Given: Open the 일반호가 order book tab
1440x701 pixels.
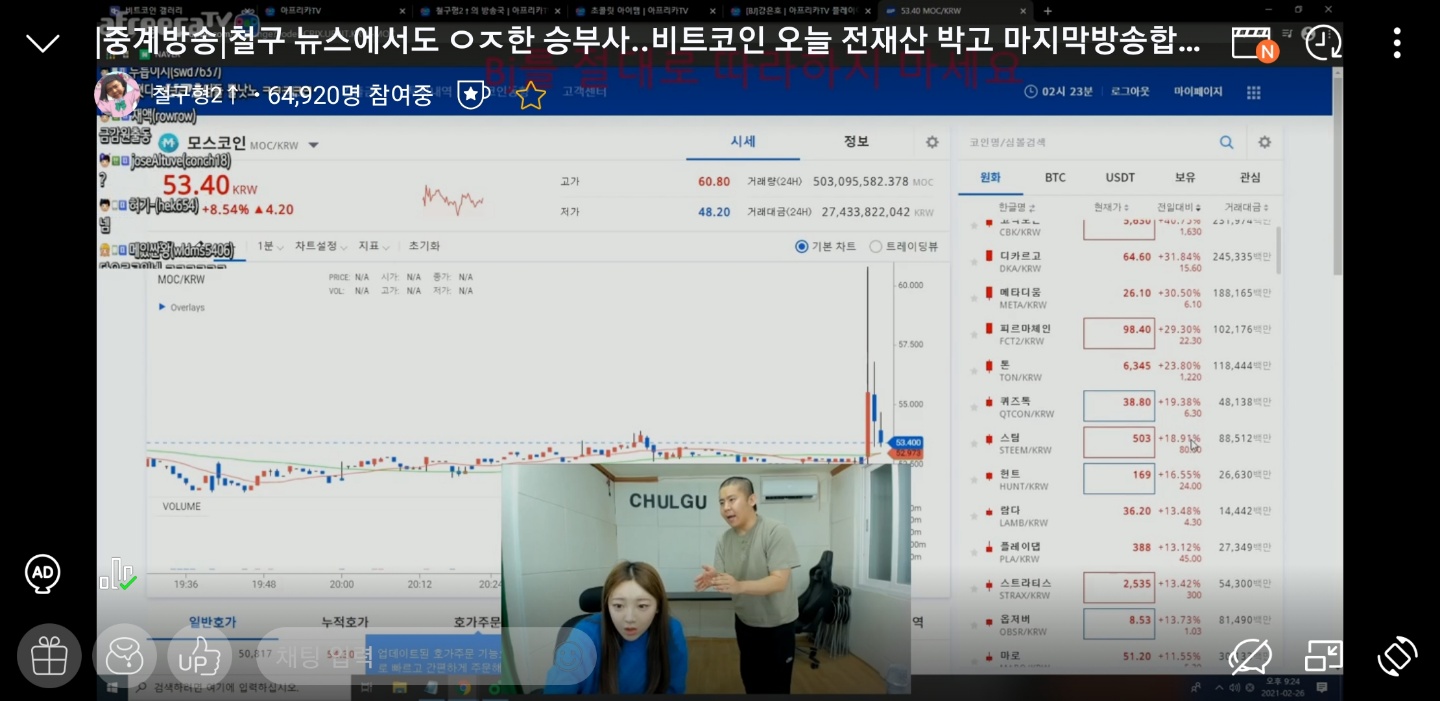Looking at the screenshot, I should click(213, 622).
